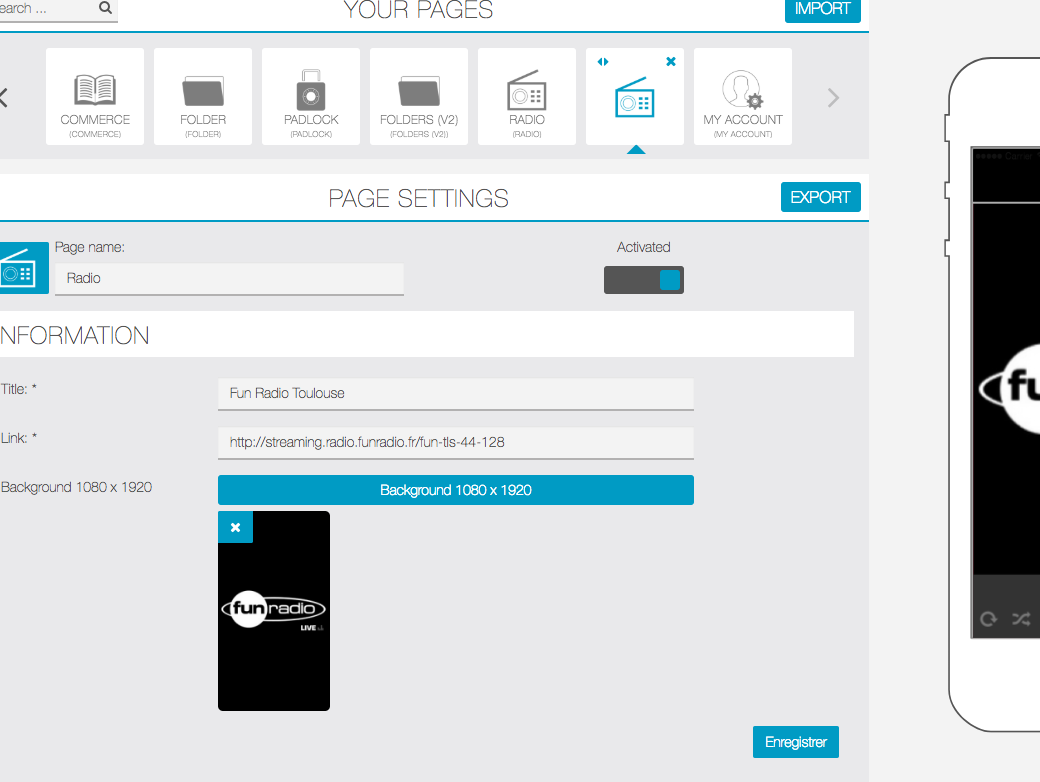
Task: Select the Folder page tile
Action: tap(203, 97)
